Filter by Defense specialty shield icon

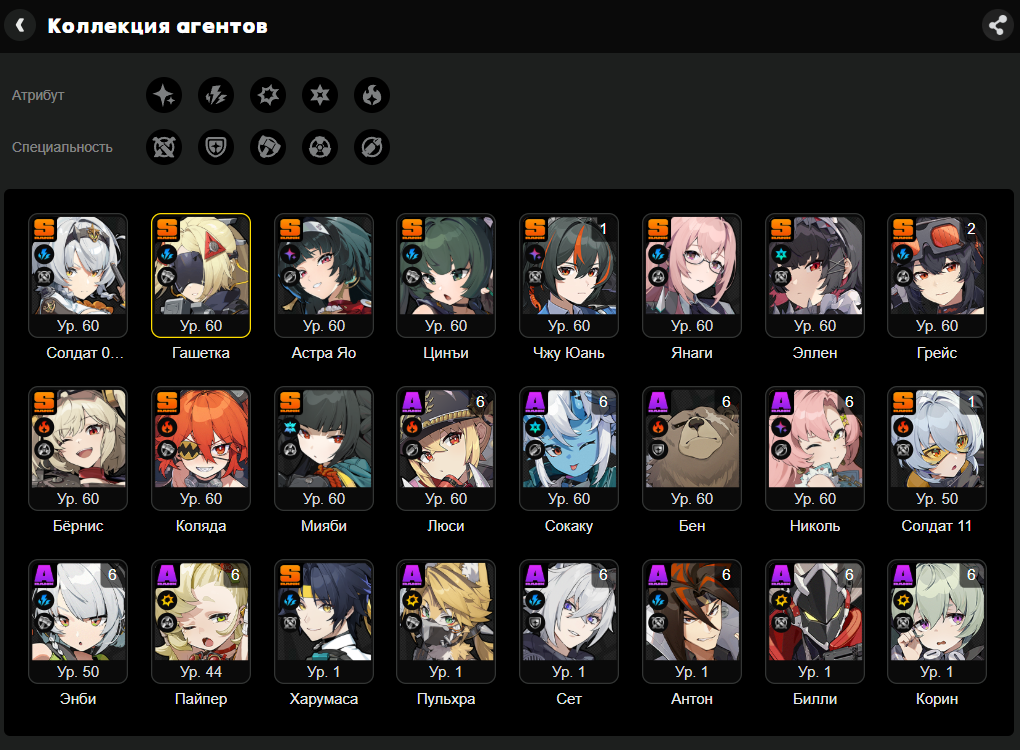coord(216,147)
